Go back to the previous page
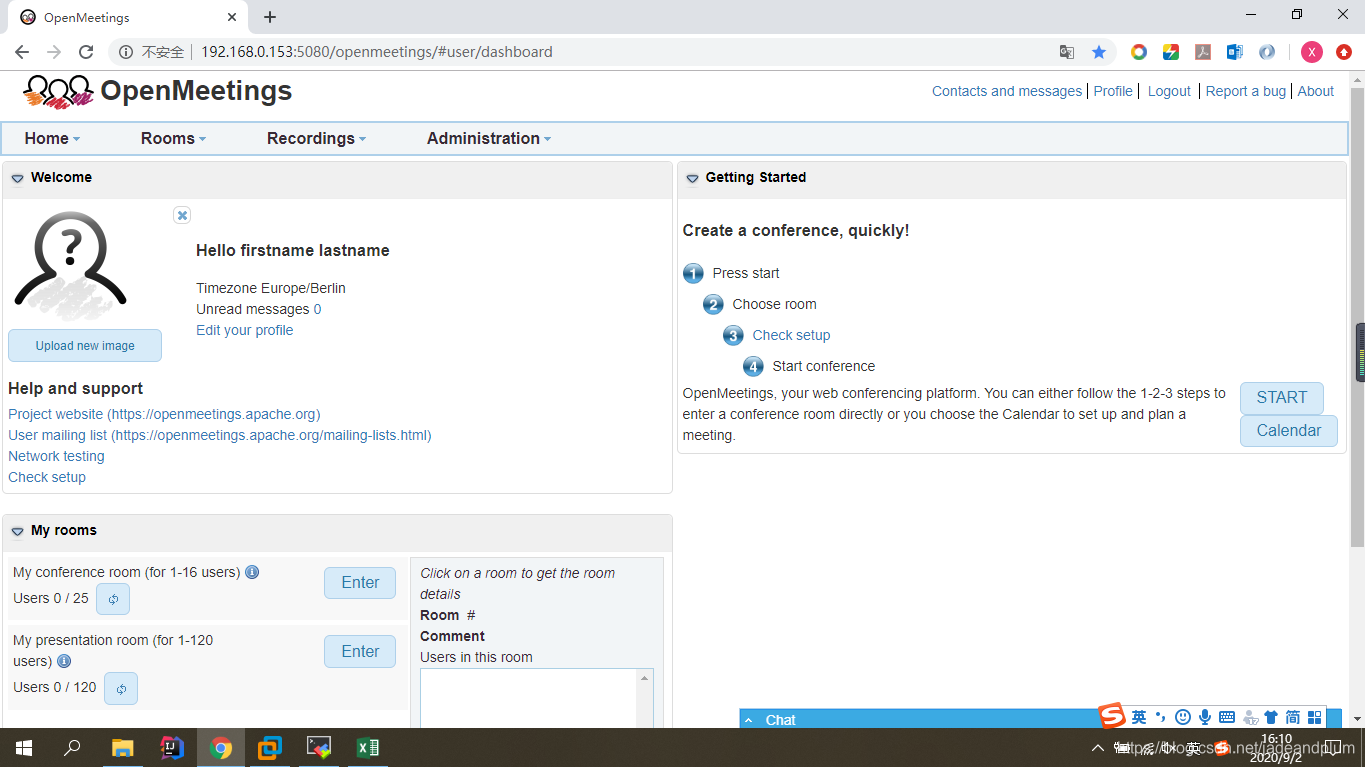This screenshot has width=1365, height=767. 22,52
